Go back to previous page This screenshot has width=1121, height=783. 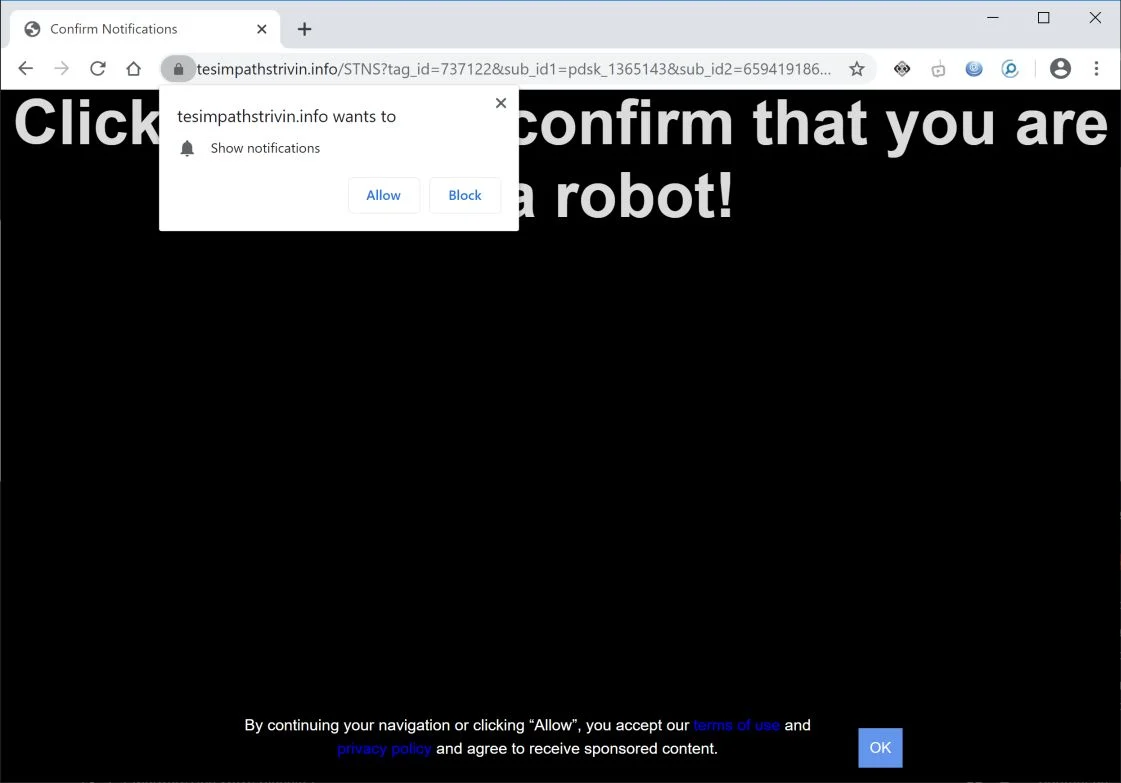tap(26, 69)
